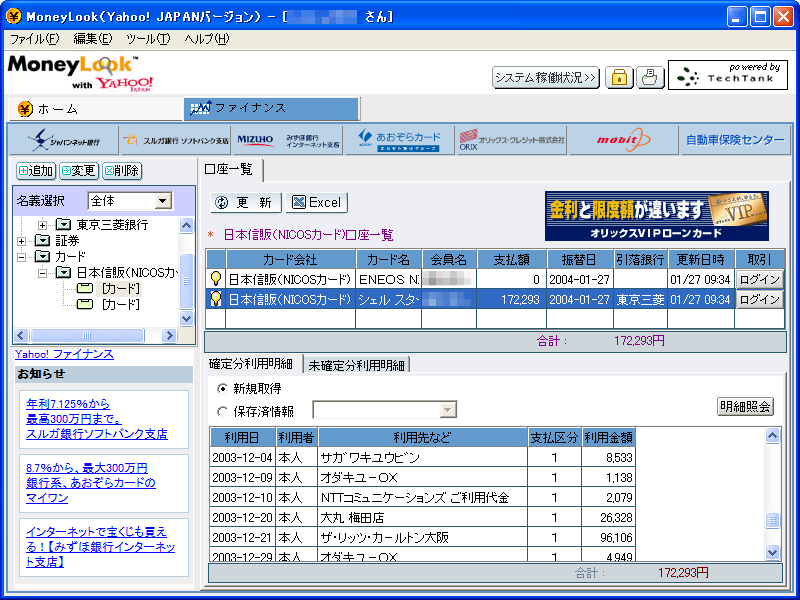Collapse the 日本信販(NICOSカ tree node
Screen dimensions: 800x600
[x=42, y=273]
